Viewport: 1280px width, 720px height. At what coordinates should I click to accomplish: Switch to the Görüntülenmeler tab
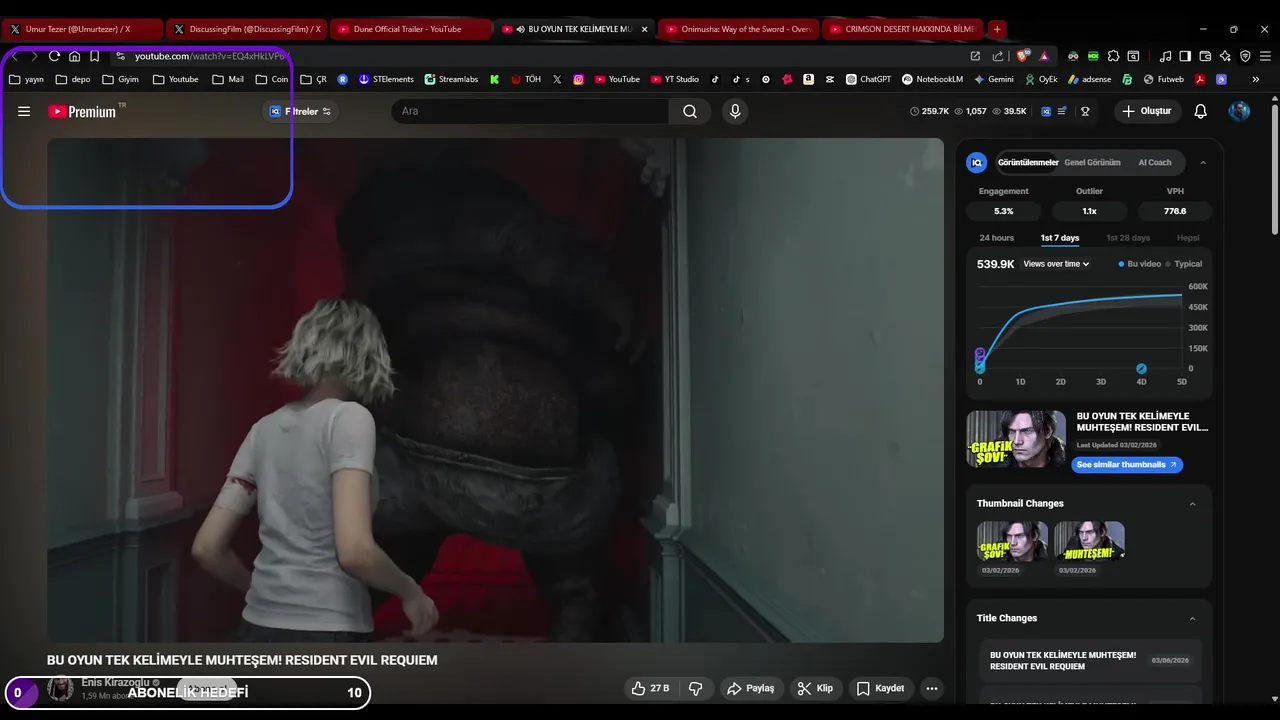1028,162
